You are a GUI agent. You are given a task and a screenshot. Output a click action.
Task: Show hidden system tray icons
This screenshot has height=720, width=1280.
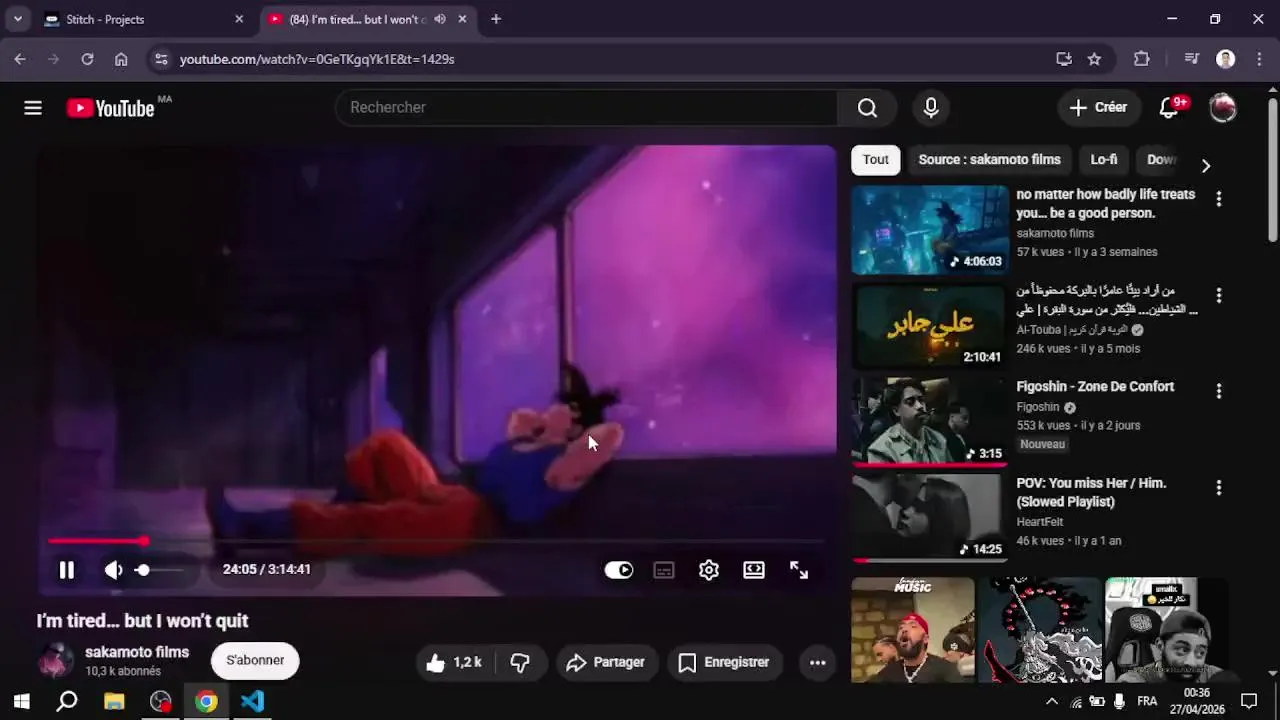coord(1051,701)
